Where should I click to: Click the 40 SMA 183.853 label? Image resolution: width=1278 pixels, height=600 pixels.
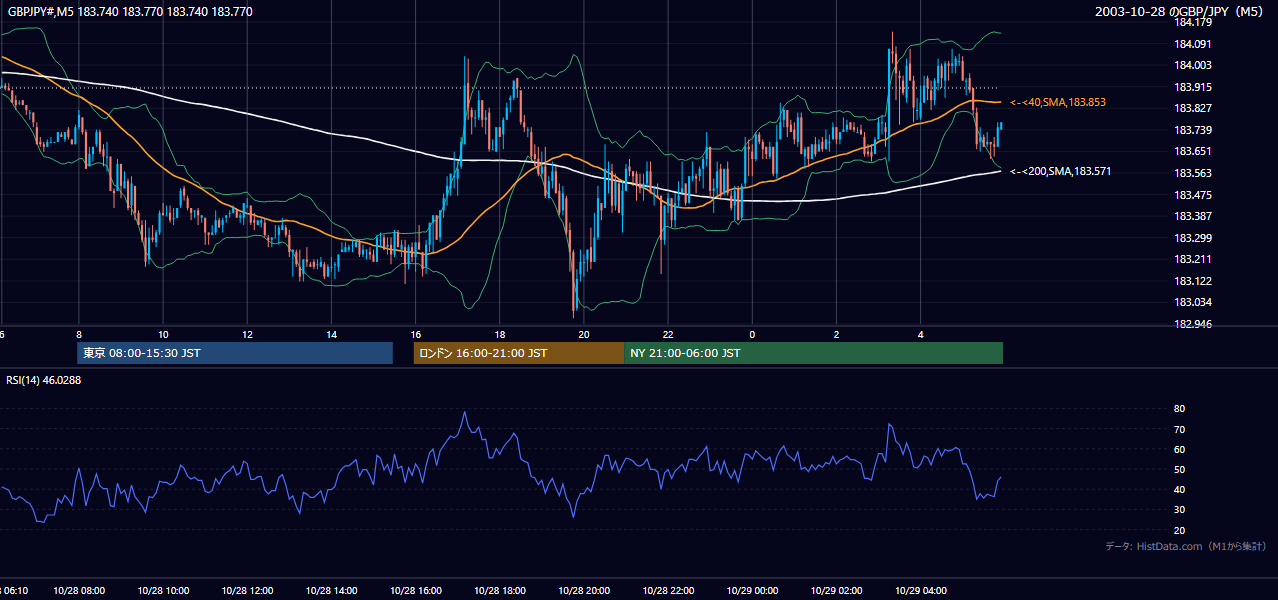pos(1058,102)
